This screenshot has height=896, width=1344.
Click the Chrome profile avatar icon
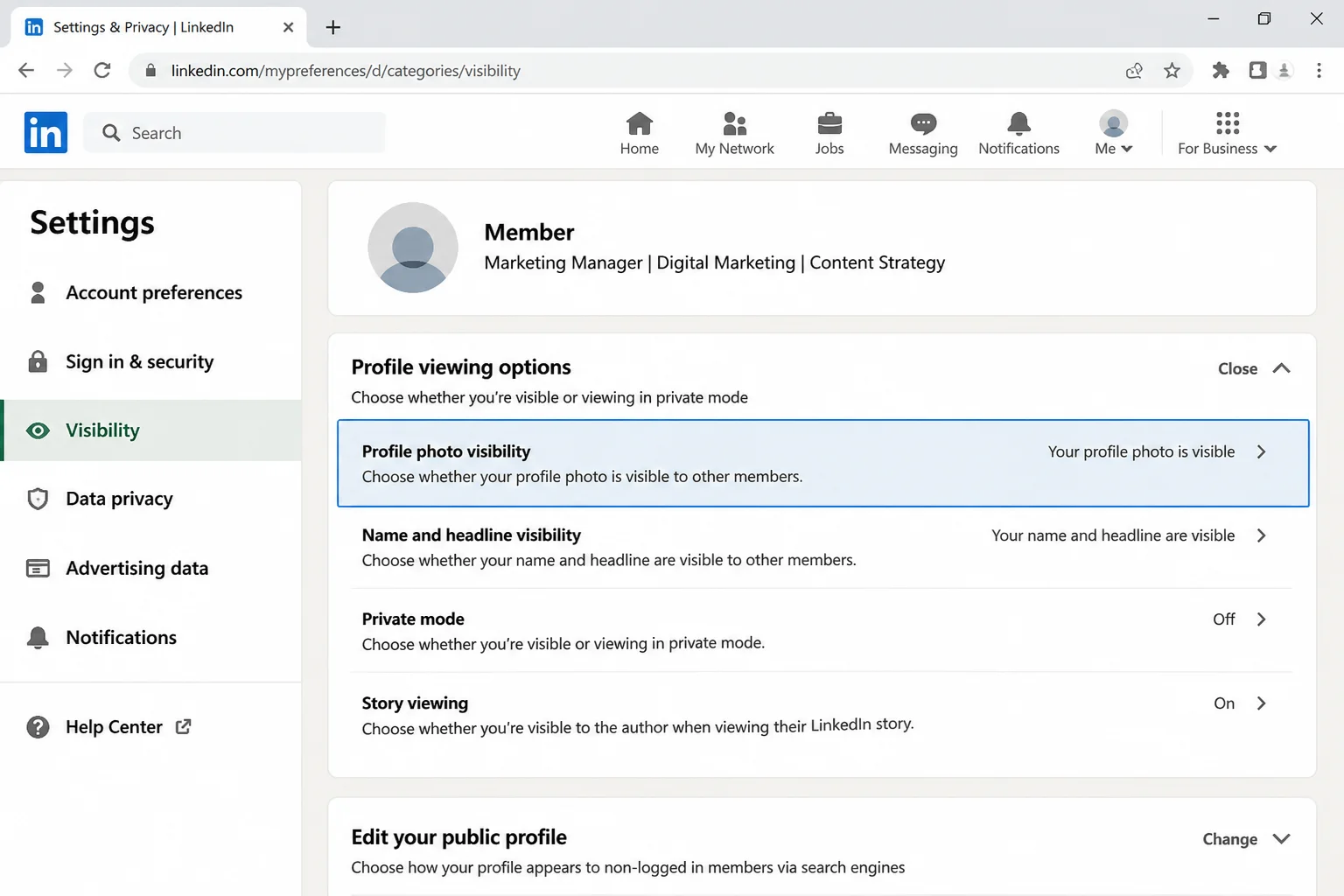(1284, 71)
